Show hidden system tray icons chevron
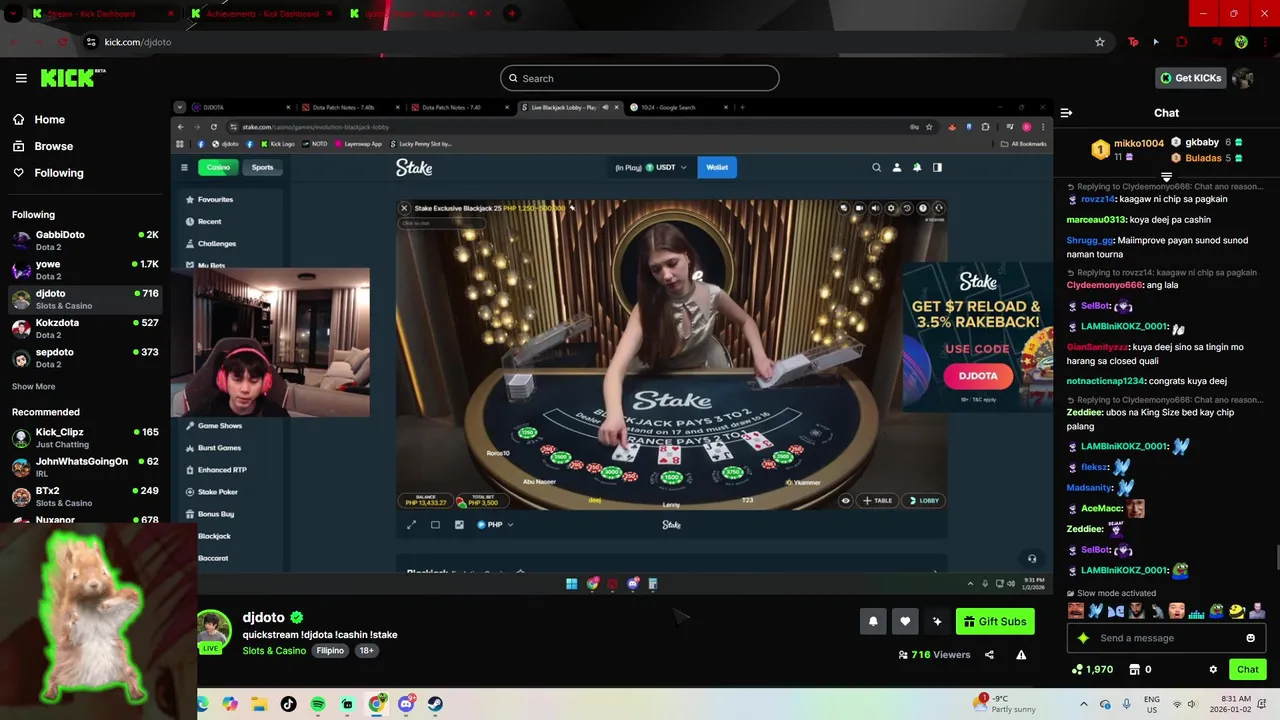The image size is (1280, 720). [x=1083, y=704]
